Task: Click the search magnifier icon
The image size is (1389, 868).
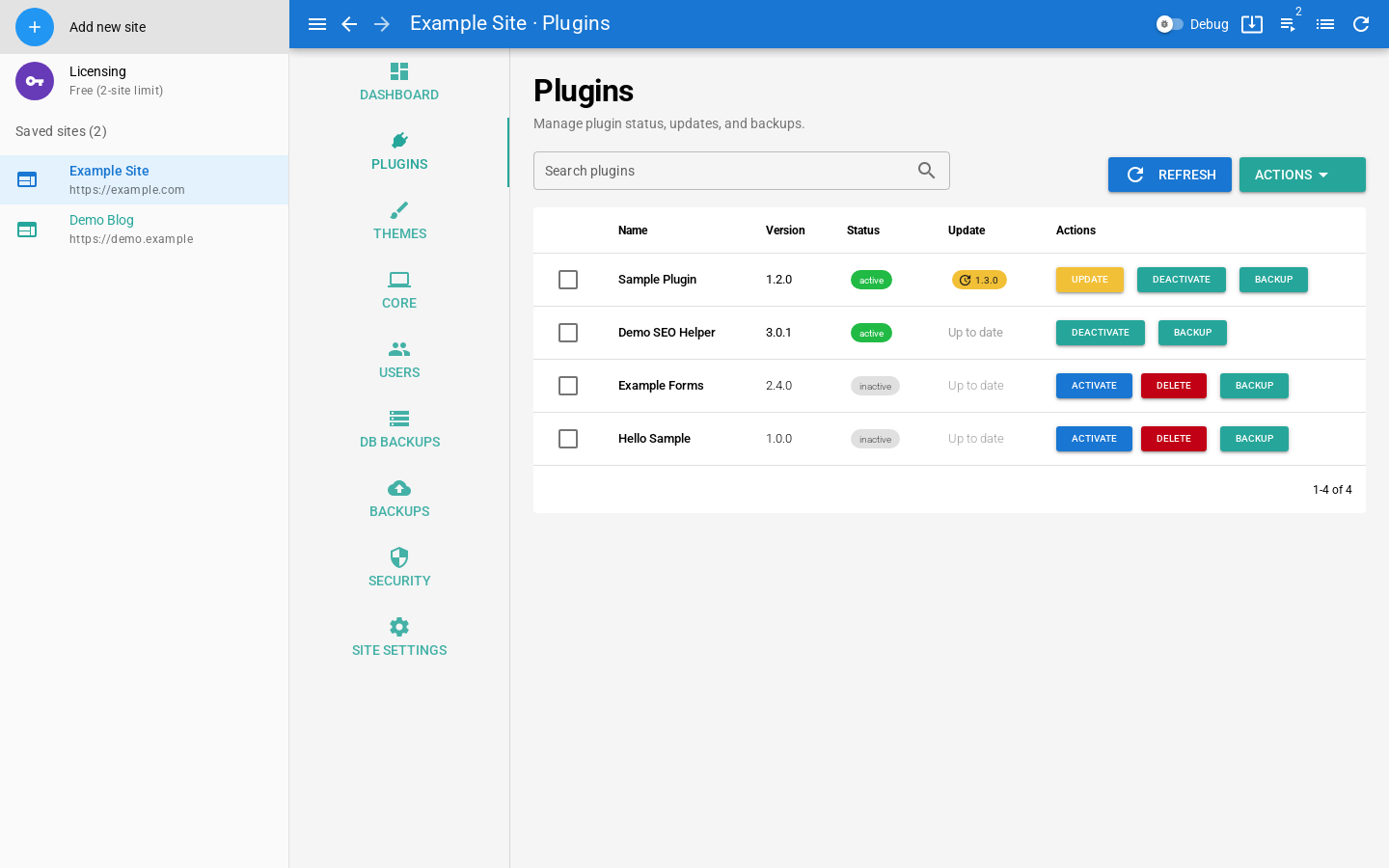Action: coord(927,171)
